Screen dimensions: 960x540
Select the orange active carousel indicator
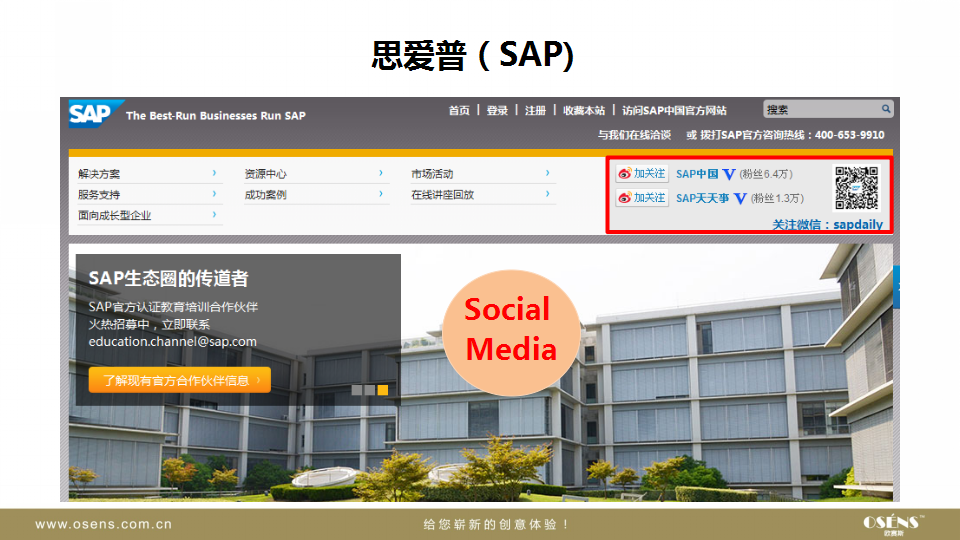click(x=383, y=390)
